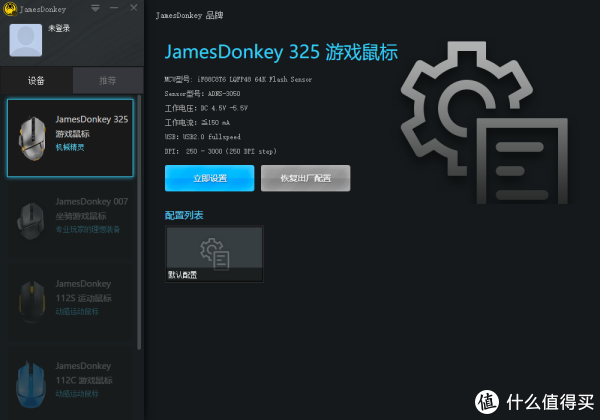
Task: Select JamesDonkey 325 游戏鼠标 device card
Action: tap(70, 138)
